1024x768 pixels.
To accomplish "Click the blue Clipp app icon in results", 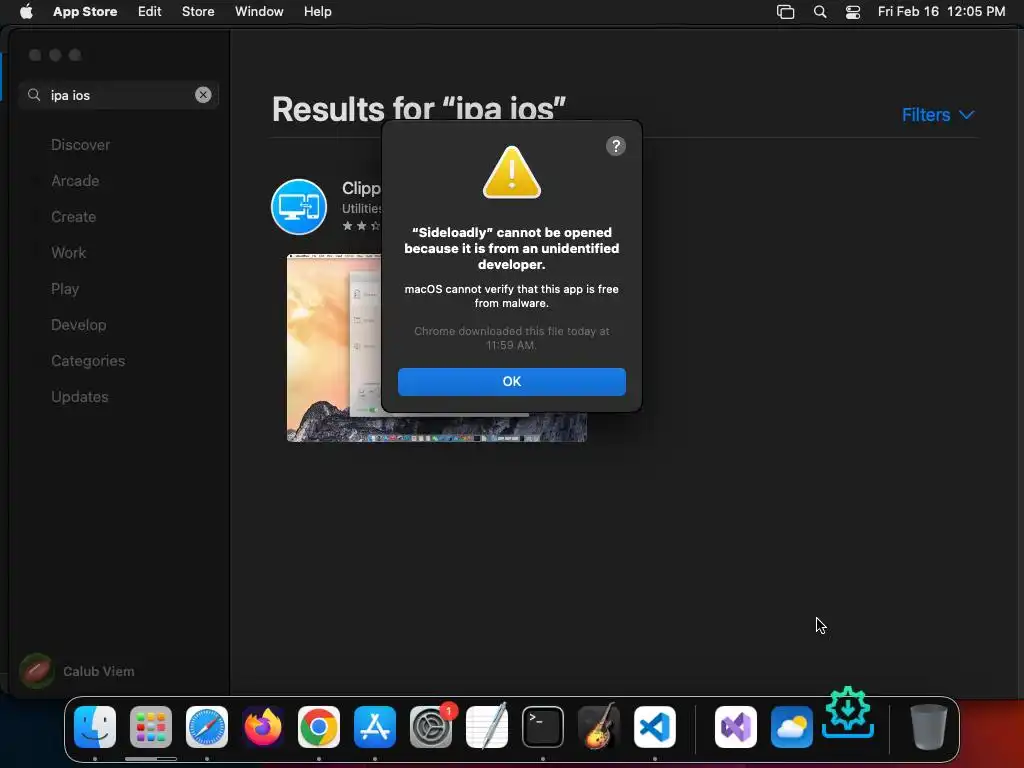I will point(299,206).
